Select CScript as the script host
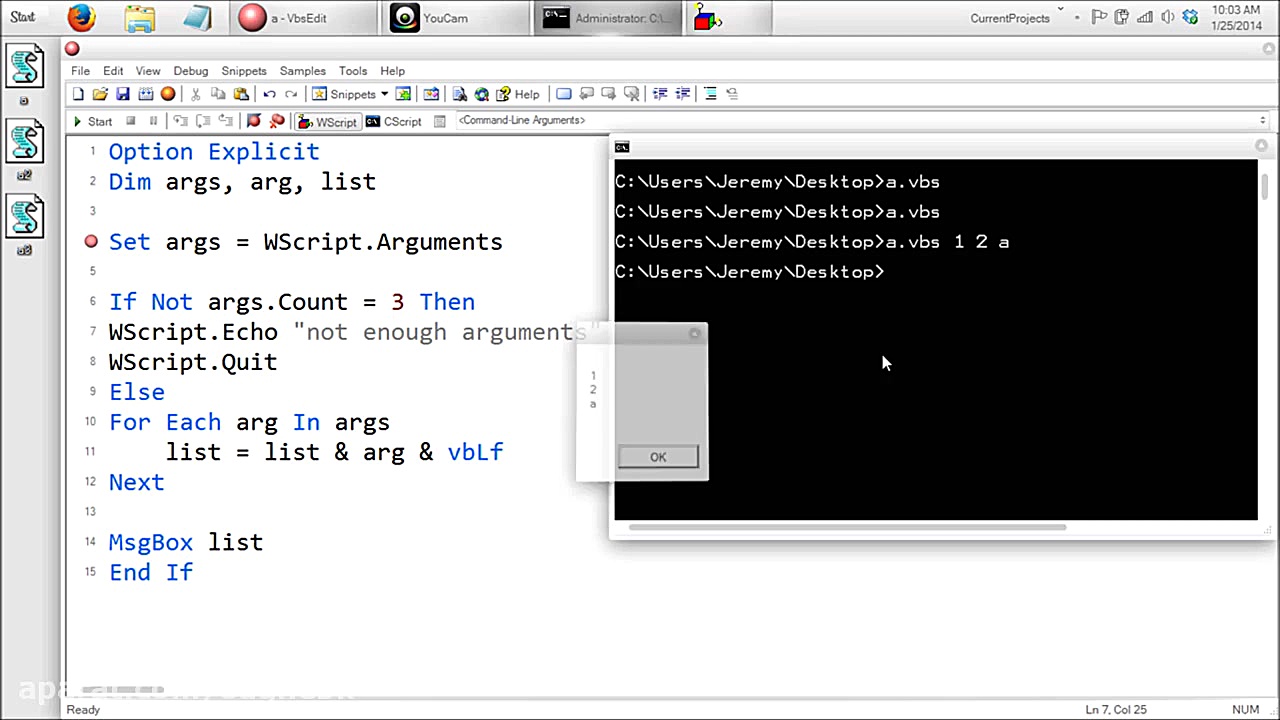This screenshot has width=1280, height=720. (x=393, y=122)
